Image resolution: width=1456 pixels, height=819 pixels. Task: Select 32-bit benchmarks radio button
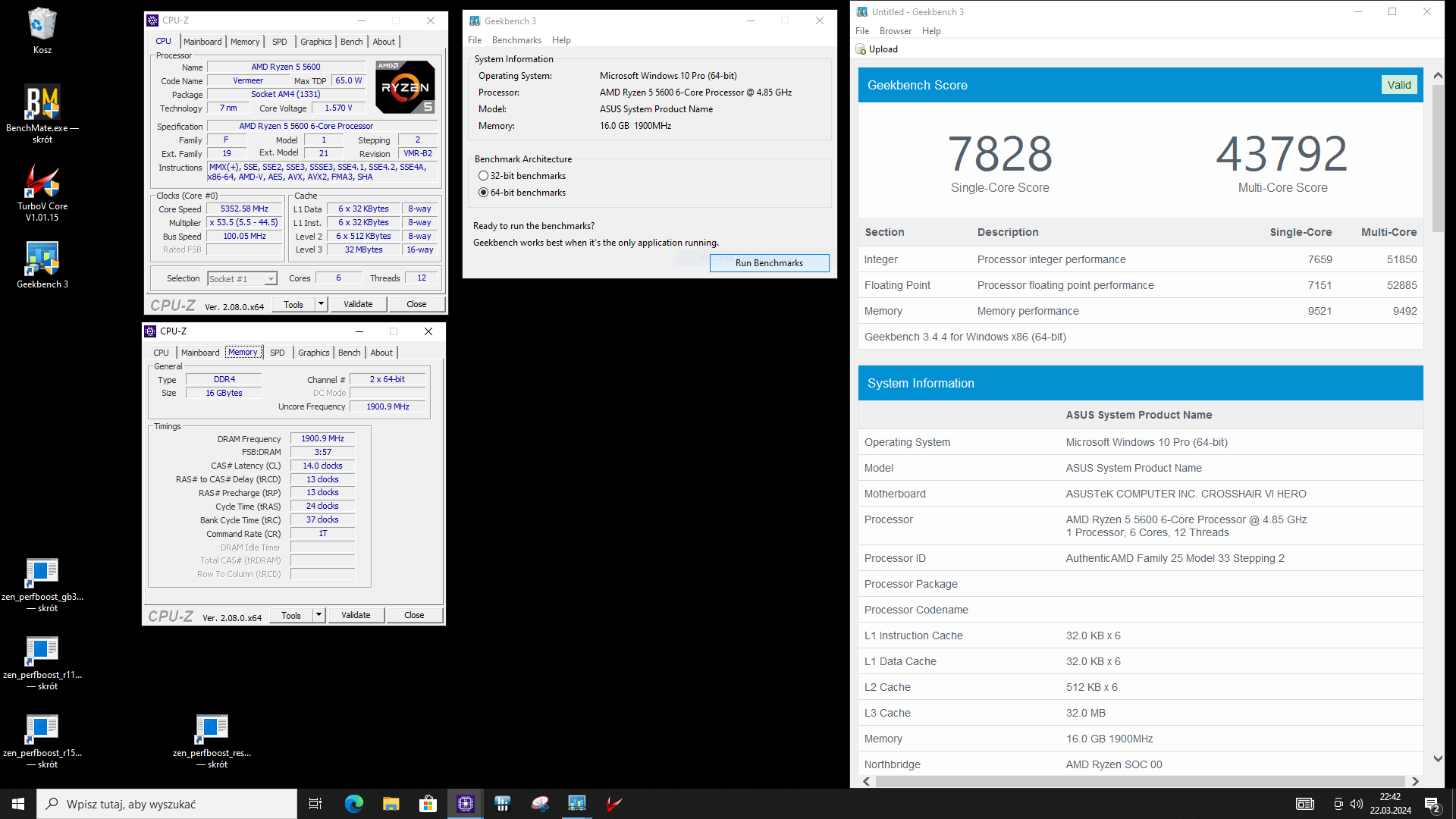point(483,176)
